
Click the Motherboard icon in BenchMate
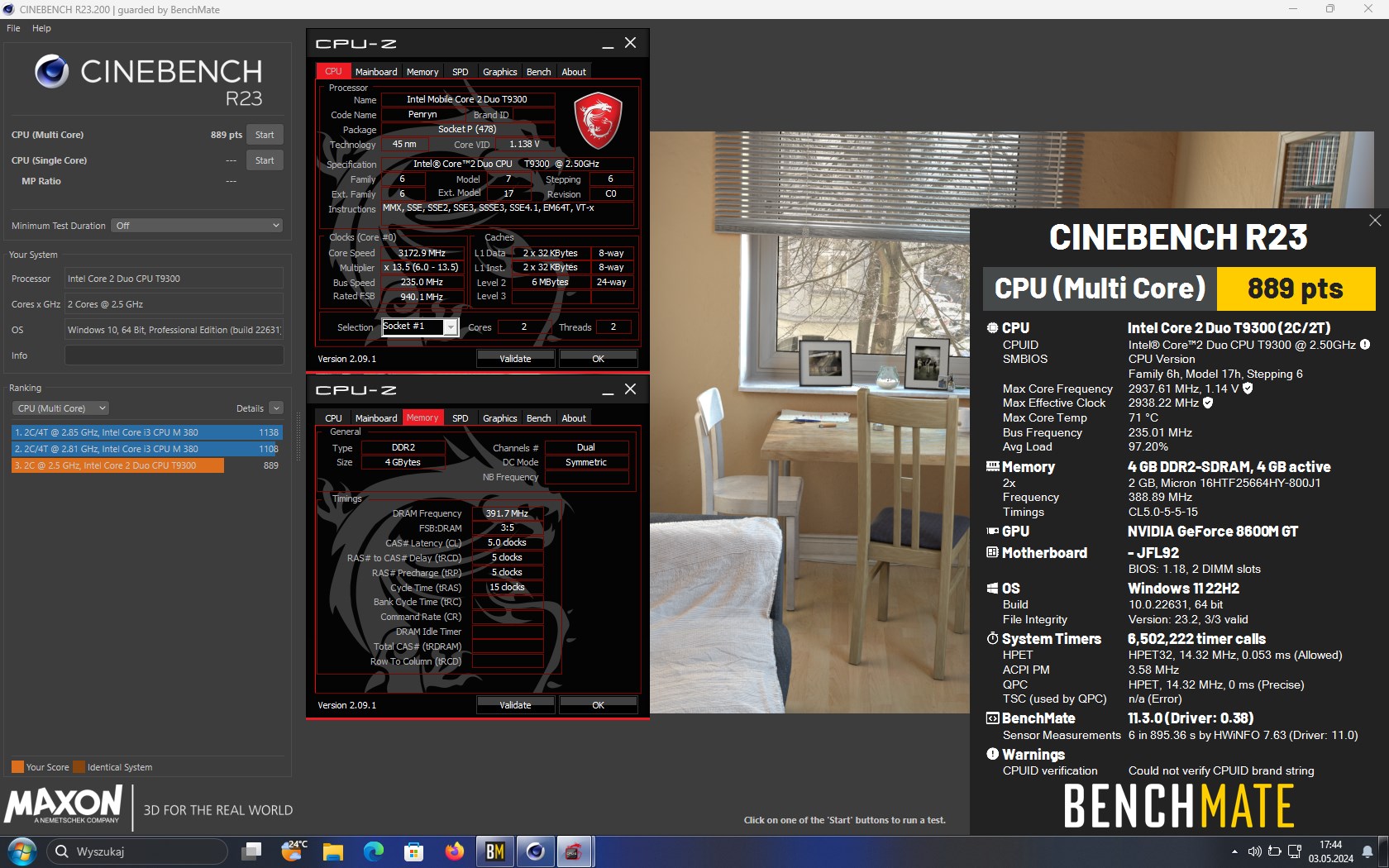(x=992, y=553)
